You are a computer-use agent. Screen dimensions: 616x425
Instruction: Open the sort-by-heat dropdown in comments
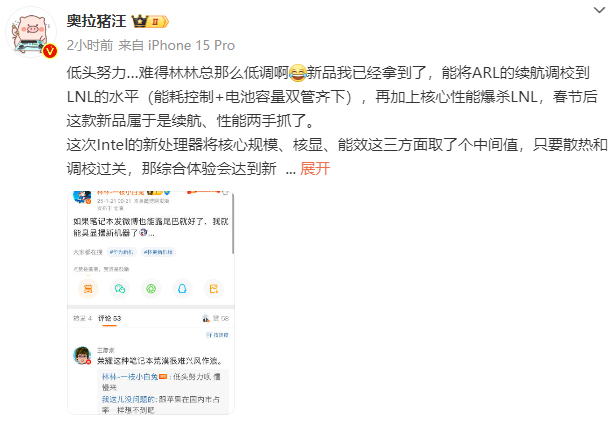217,335
